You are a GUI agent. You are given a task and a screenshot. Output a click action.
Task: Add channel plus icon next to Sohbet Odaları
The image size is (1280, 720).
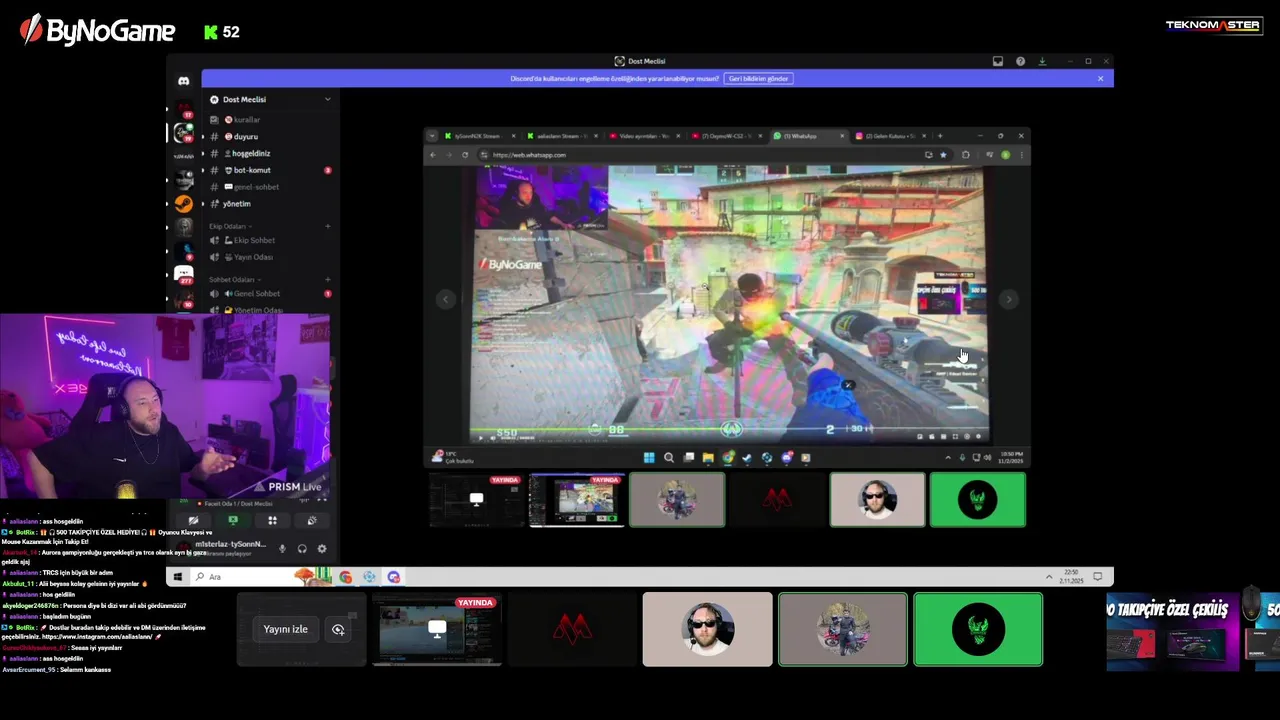[x=327, y=279]
